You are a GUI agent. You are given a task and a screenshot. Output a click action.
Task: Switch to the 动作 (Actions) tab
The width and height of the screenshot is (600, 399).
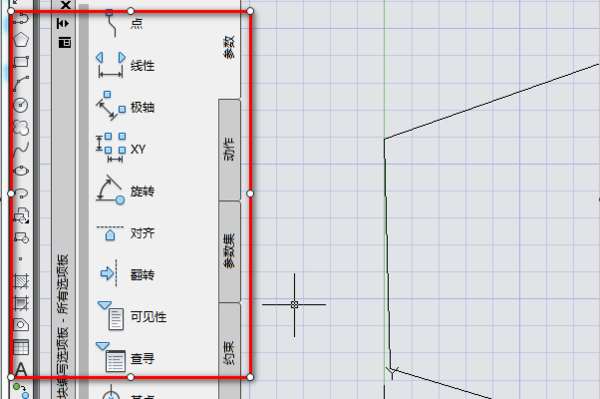click(x=229, y=149)
